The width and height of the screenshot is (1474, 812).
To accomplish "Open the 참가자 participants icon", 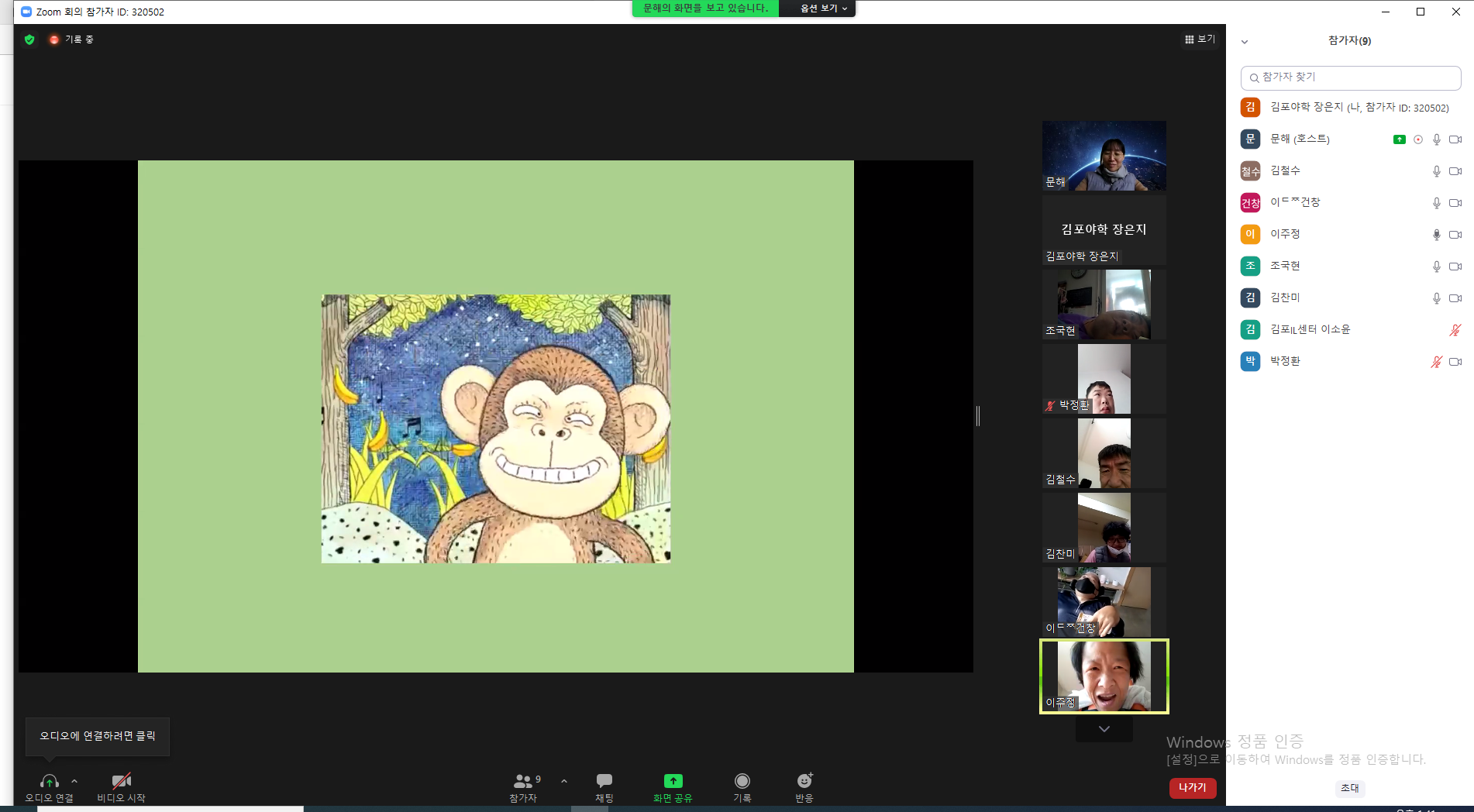I will [x=523, y=781].
